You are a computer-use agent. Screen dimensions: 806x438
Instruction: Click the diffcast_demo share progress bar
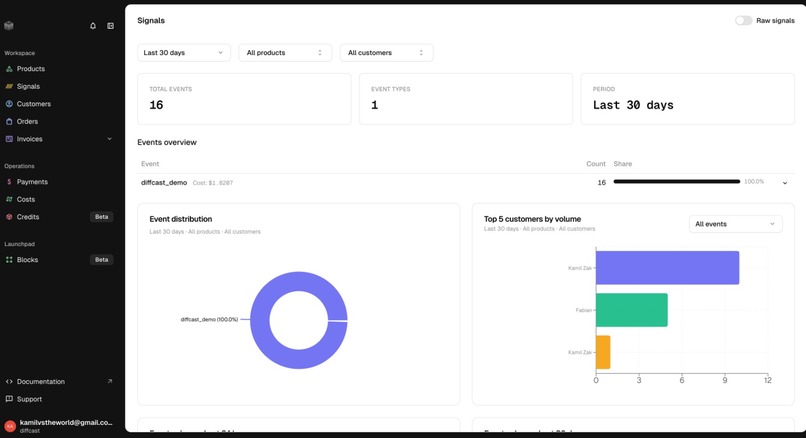coord(676,181)
